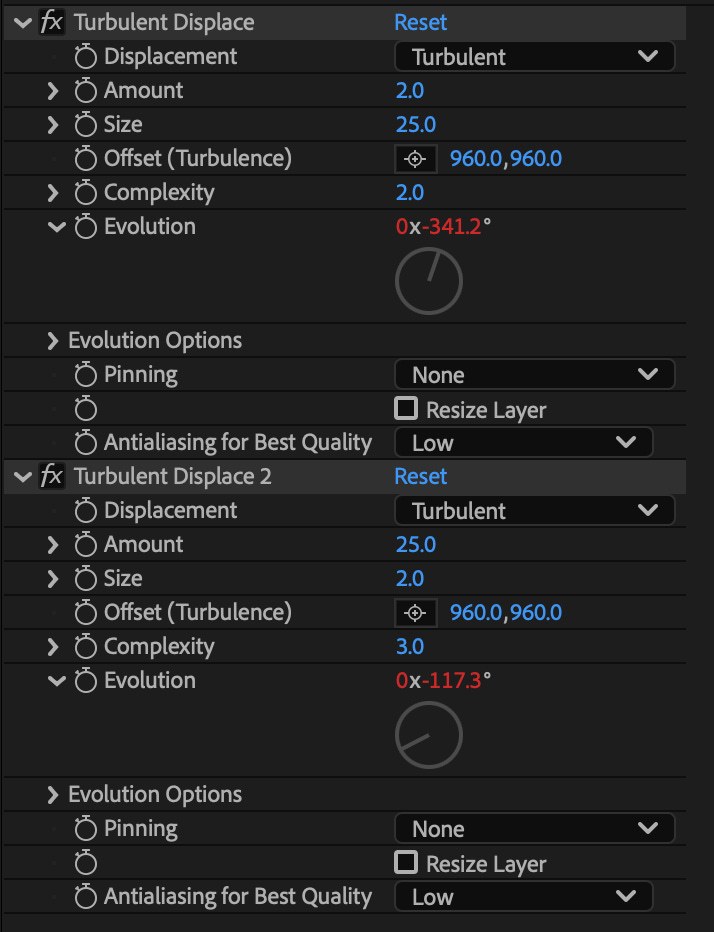Select the Turbulent Displace 2 effect name
This screenshot has height=932, width=714.
173,477
